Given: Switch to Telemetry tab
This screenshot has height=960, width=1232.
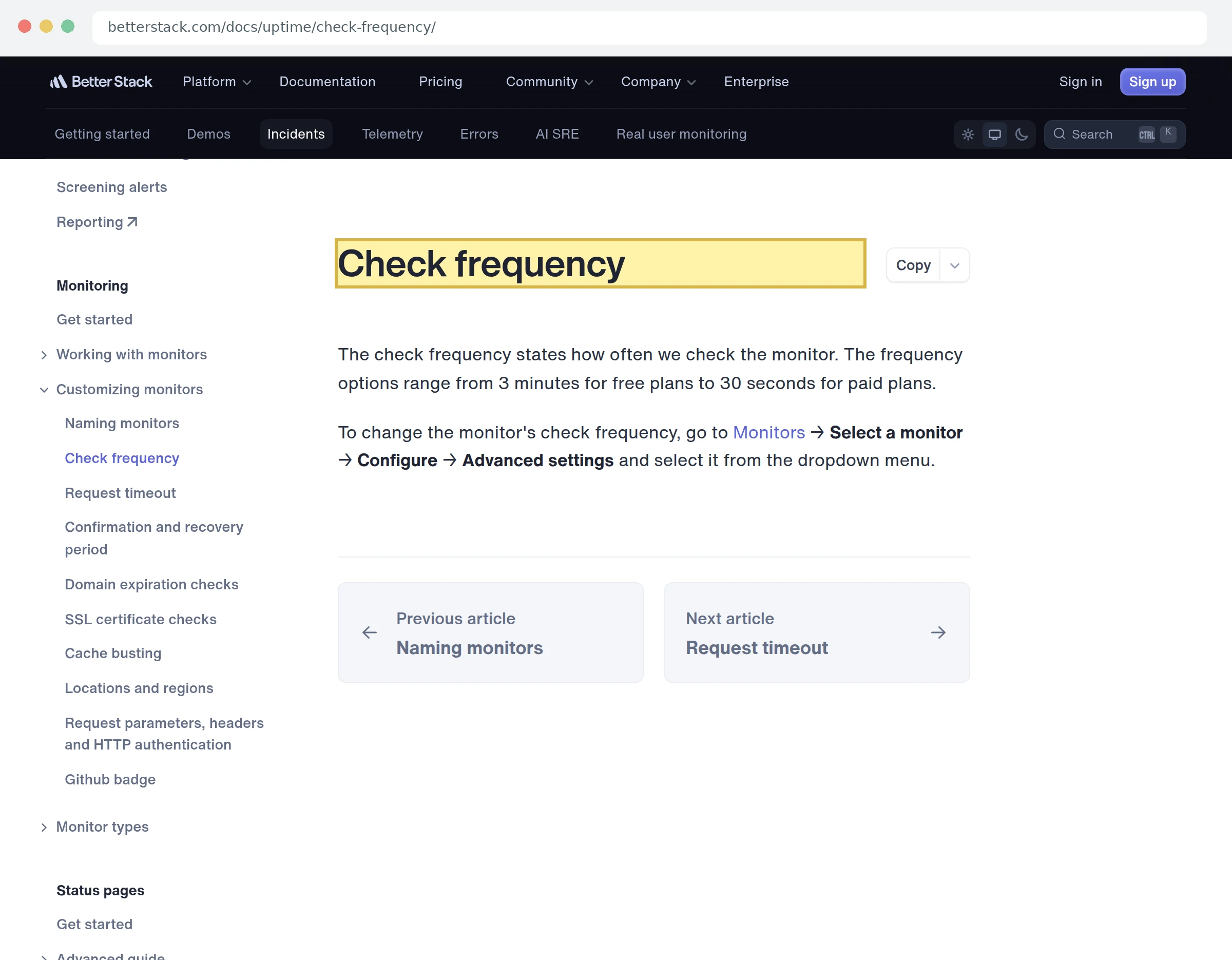Looking at the screenshot, I should (x=392, y=134).
